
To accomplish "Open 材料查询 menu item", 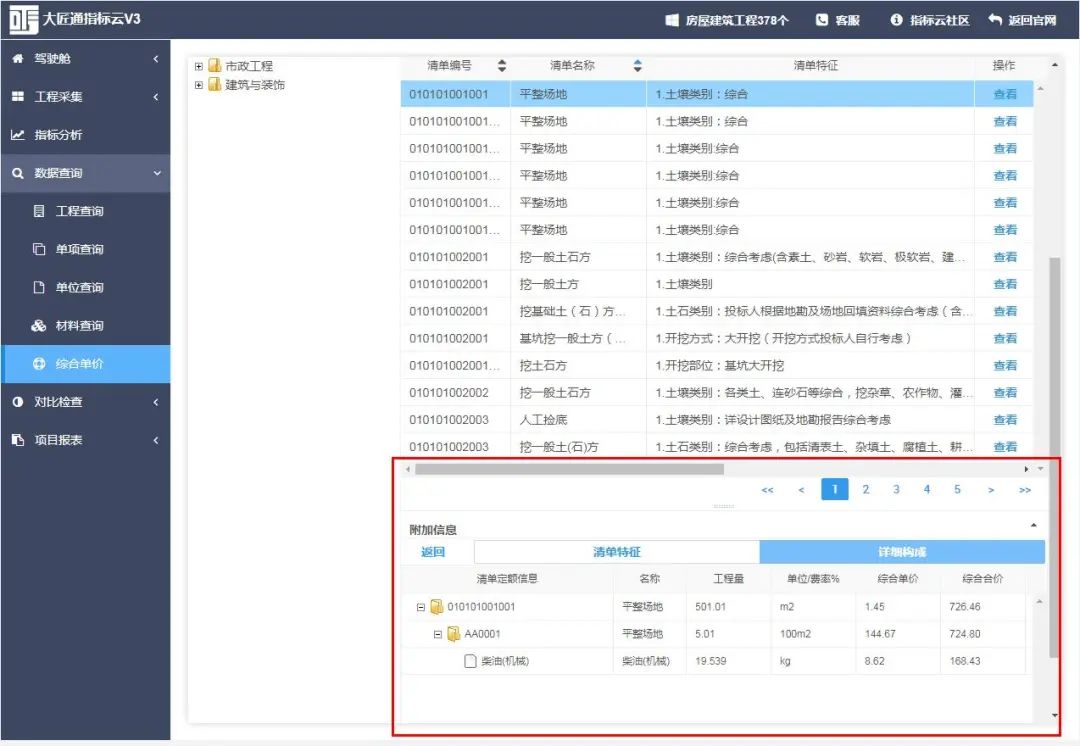I will [85, 325].
